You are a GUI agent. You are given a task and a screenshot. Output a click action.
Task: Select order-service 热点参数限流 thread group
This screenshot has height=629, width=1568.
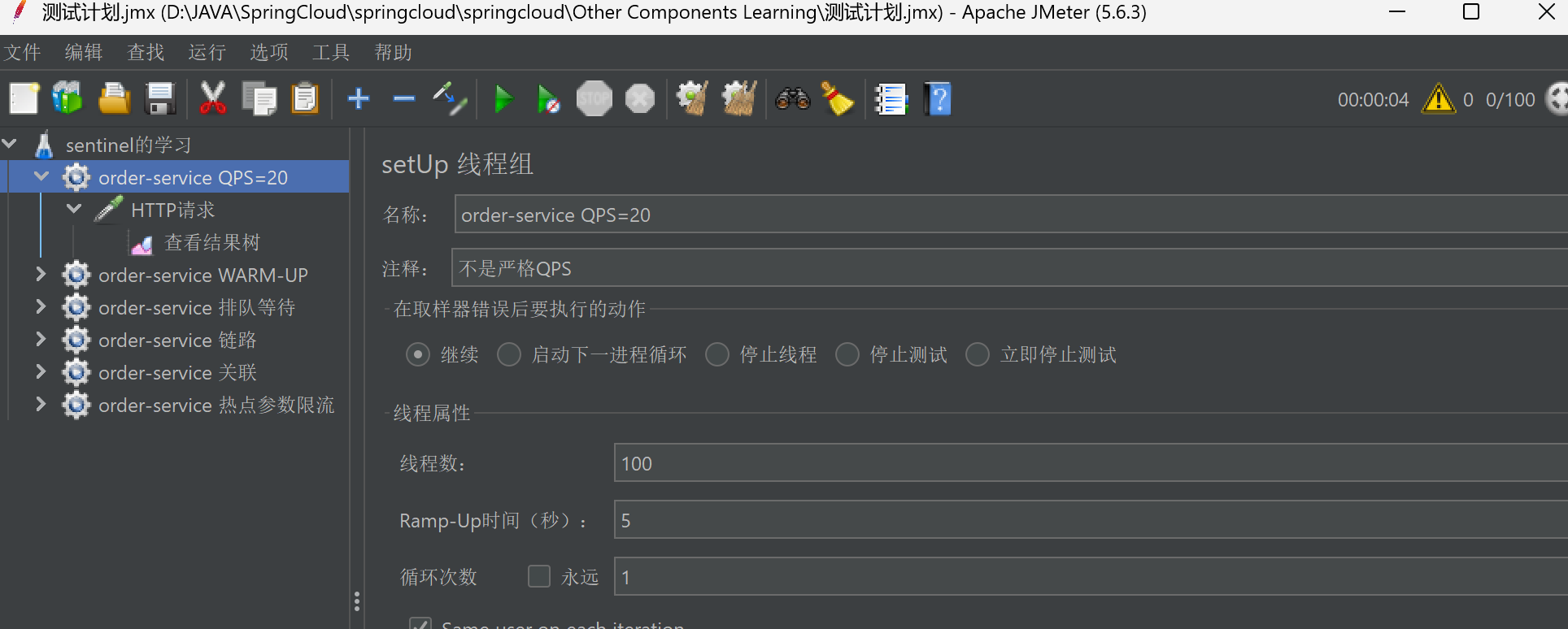[x=216, y=405]
